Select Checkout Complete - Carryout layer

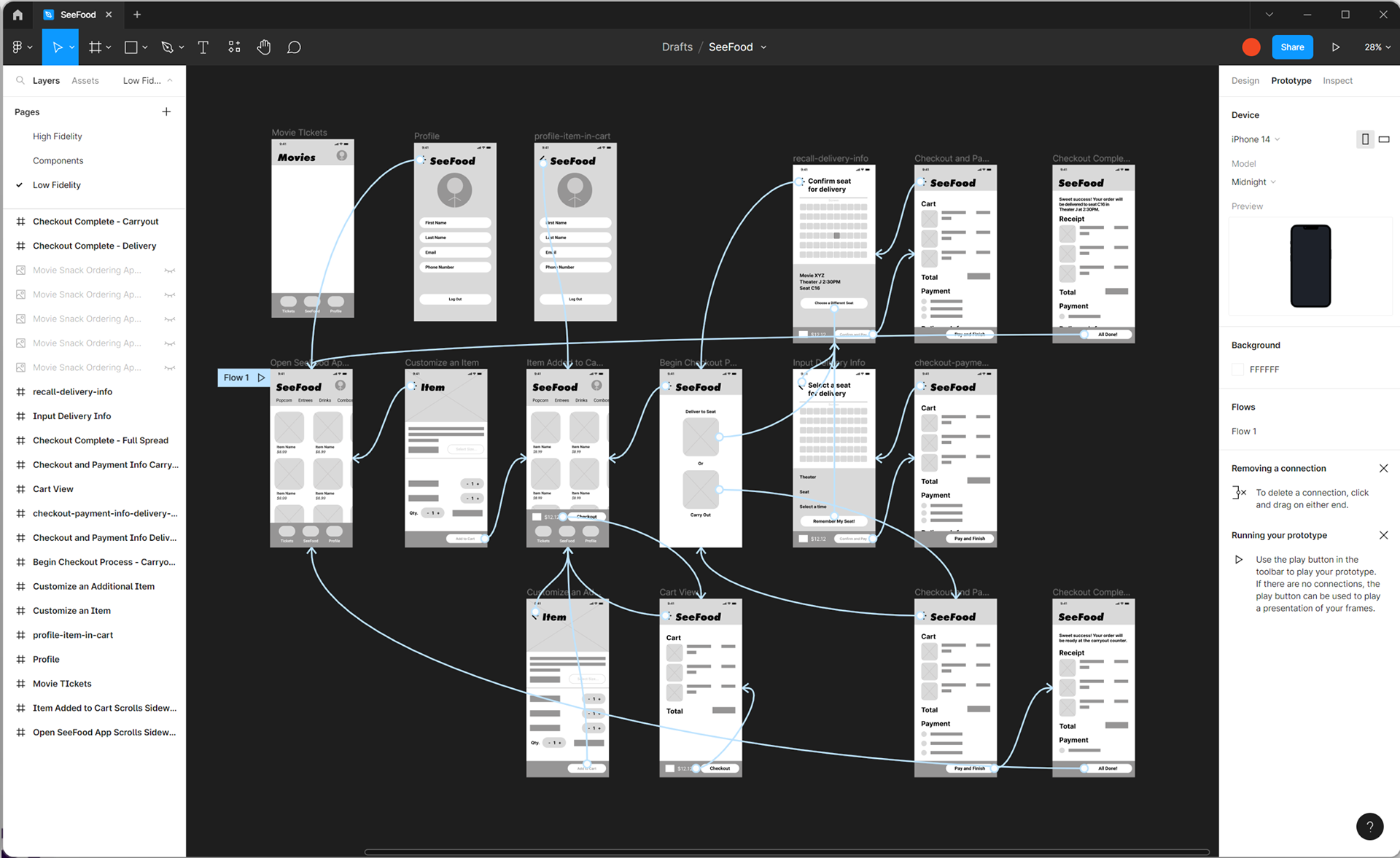(x=96, y=222)
